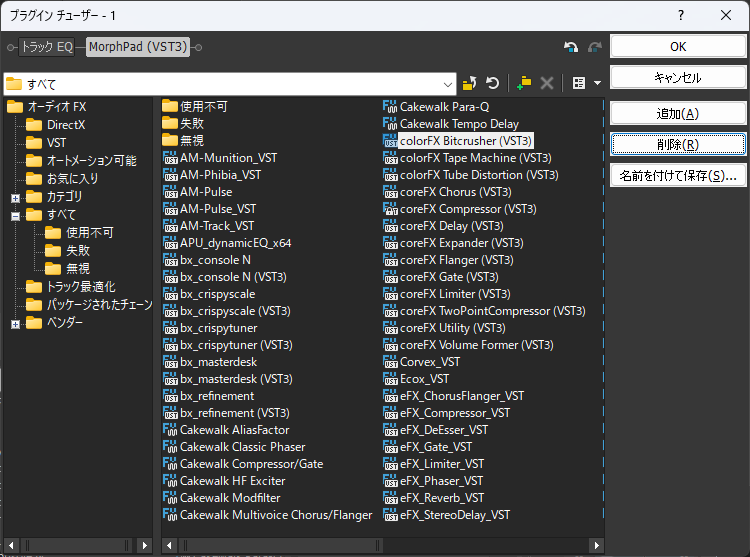
Task: Click the grayed redo arrow icon
Action: click(x=594, y=47)
